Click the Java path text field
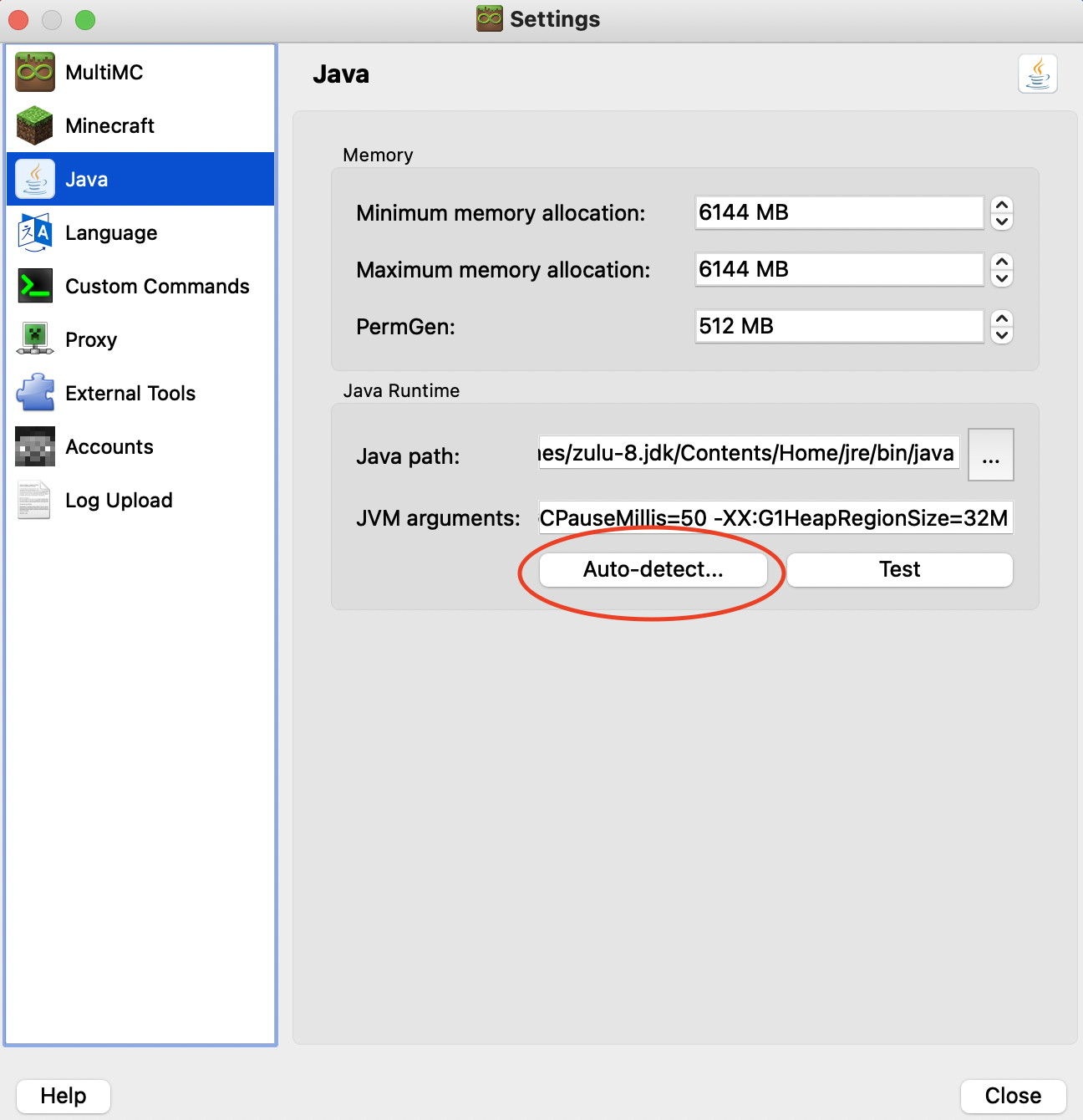 (x=749, y=453)
